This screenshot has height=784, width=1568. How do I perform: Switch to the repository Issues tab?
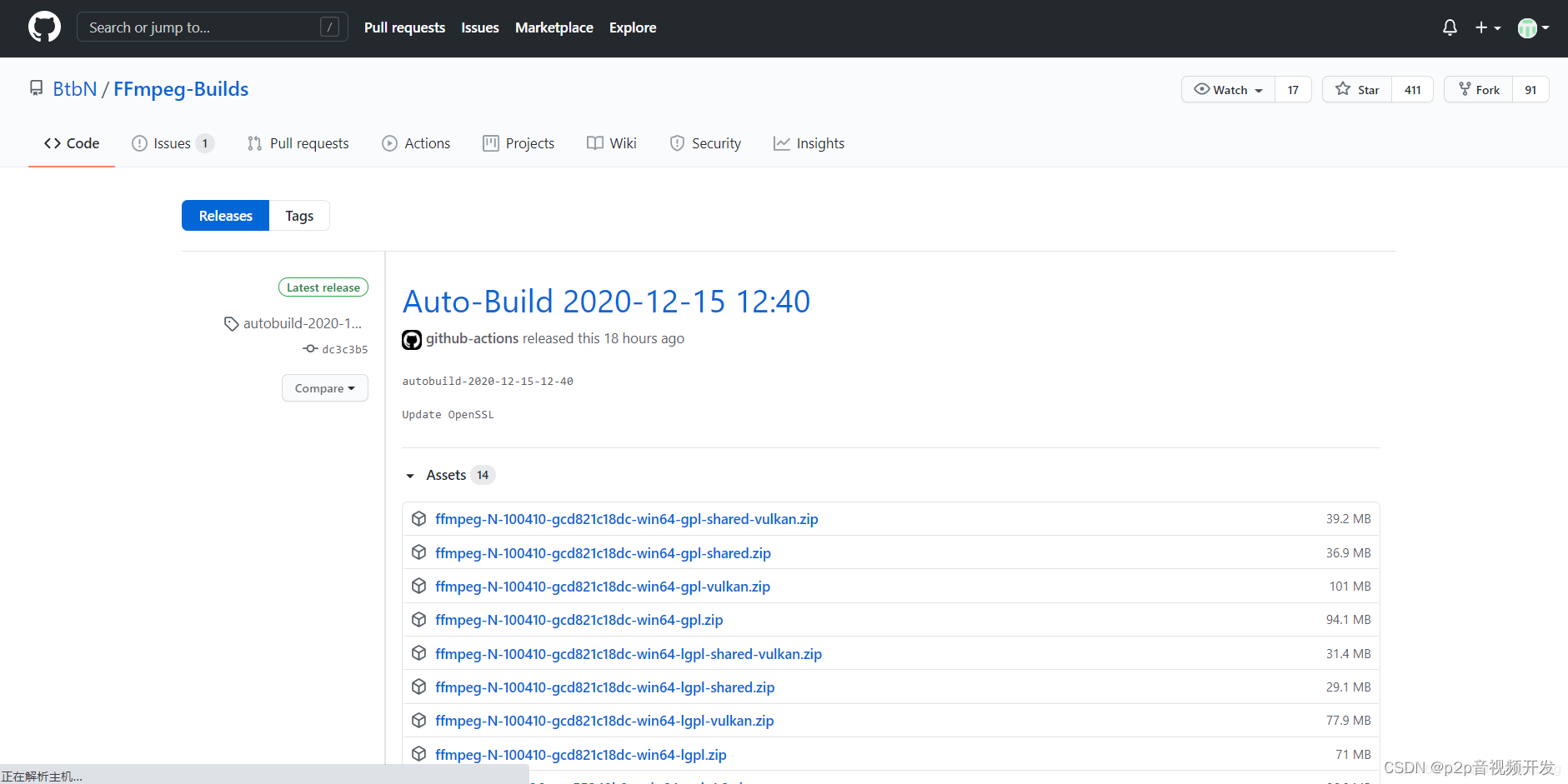pyautogui.click(x=173, y=143)
